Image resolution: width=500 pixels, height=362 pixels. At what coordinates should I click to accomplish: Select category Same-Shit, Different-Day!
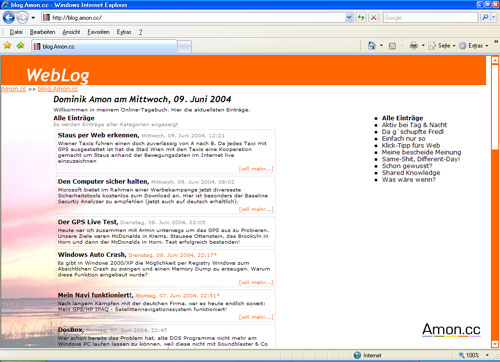click(x=421, y=159)
